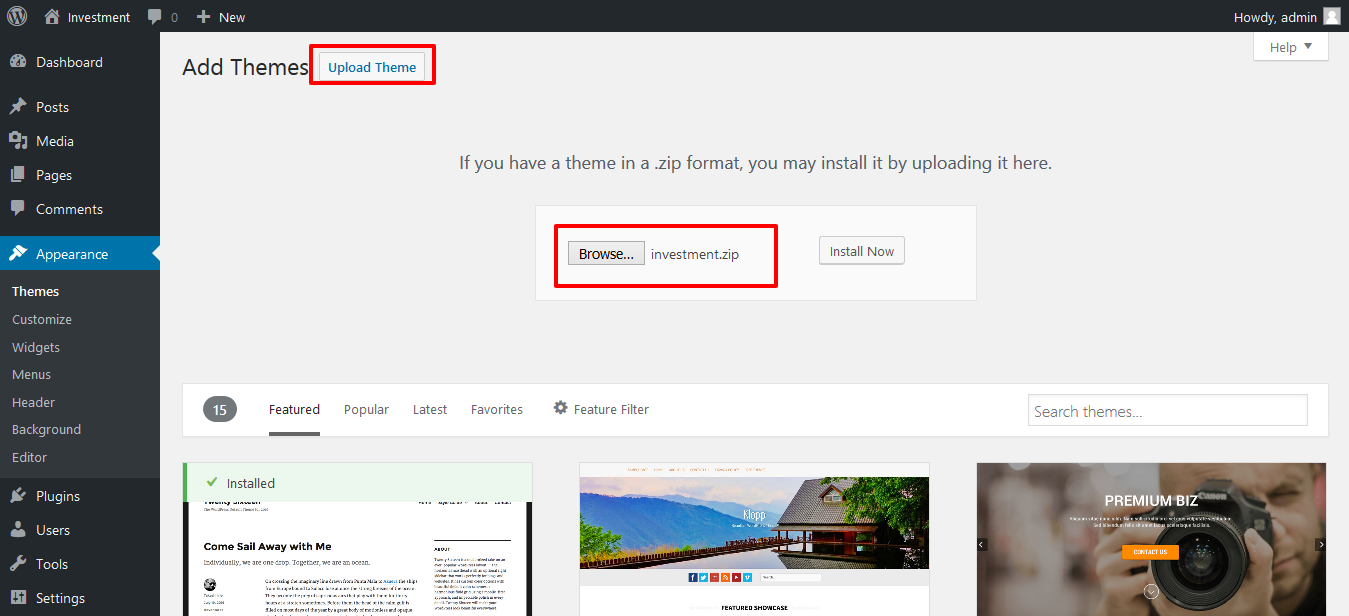Click the Feature Filter gear icon
Screen dimensions: 1349x616
[x=561, y=408]
